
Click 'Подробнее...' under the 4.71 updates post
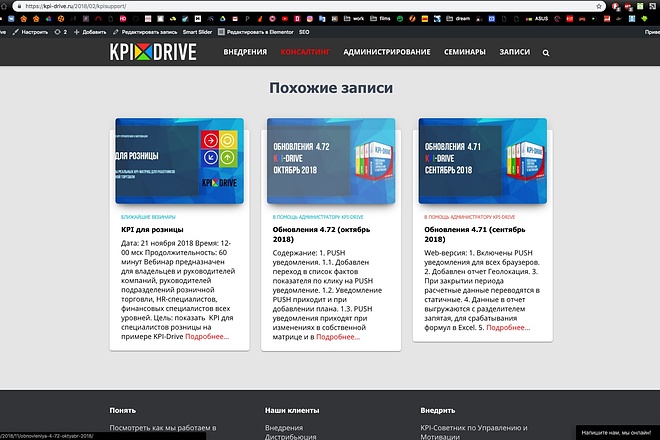(508, 328)
